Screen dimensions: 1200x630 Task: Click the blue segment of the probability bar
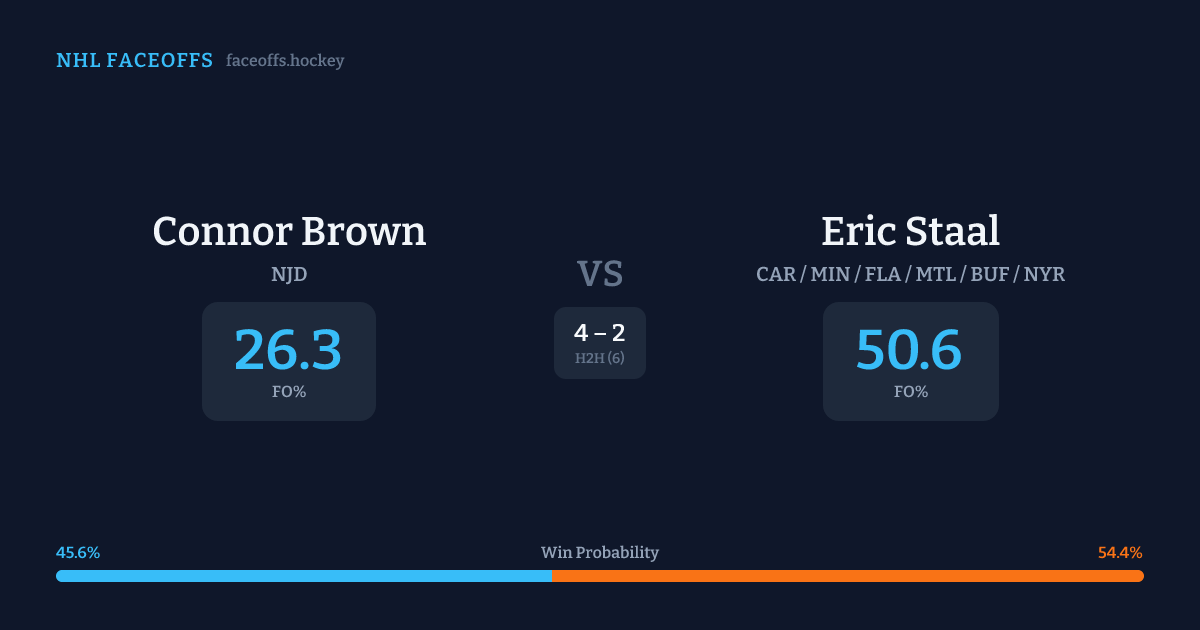303,576
